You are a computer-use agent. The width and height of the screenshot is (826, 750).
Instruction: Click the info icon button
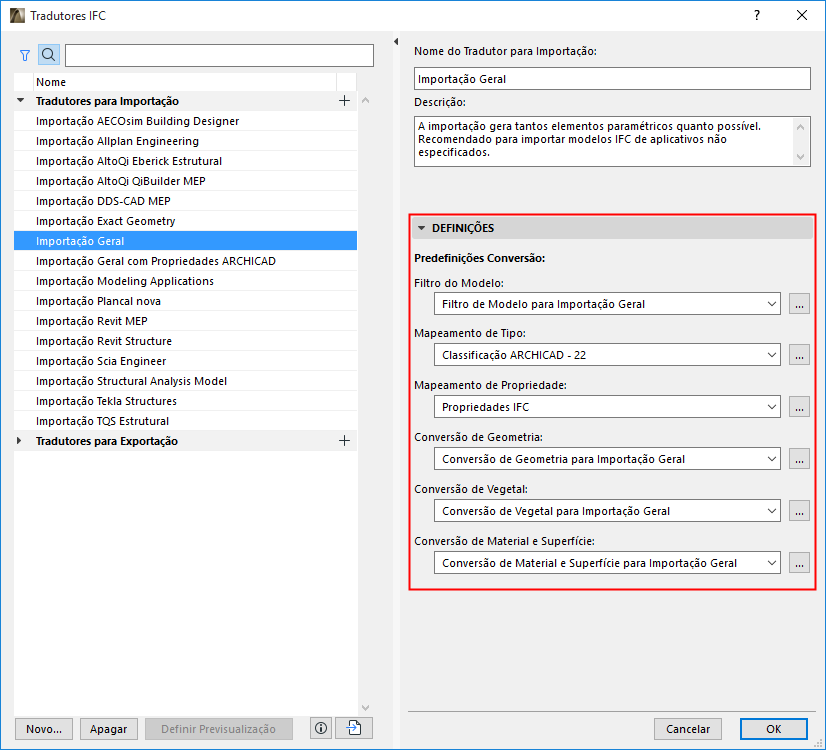click(321, 728)
